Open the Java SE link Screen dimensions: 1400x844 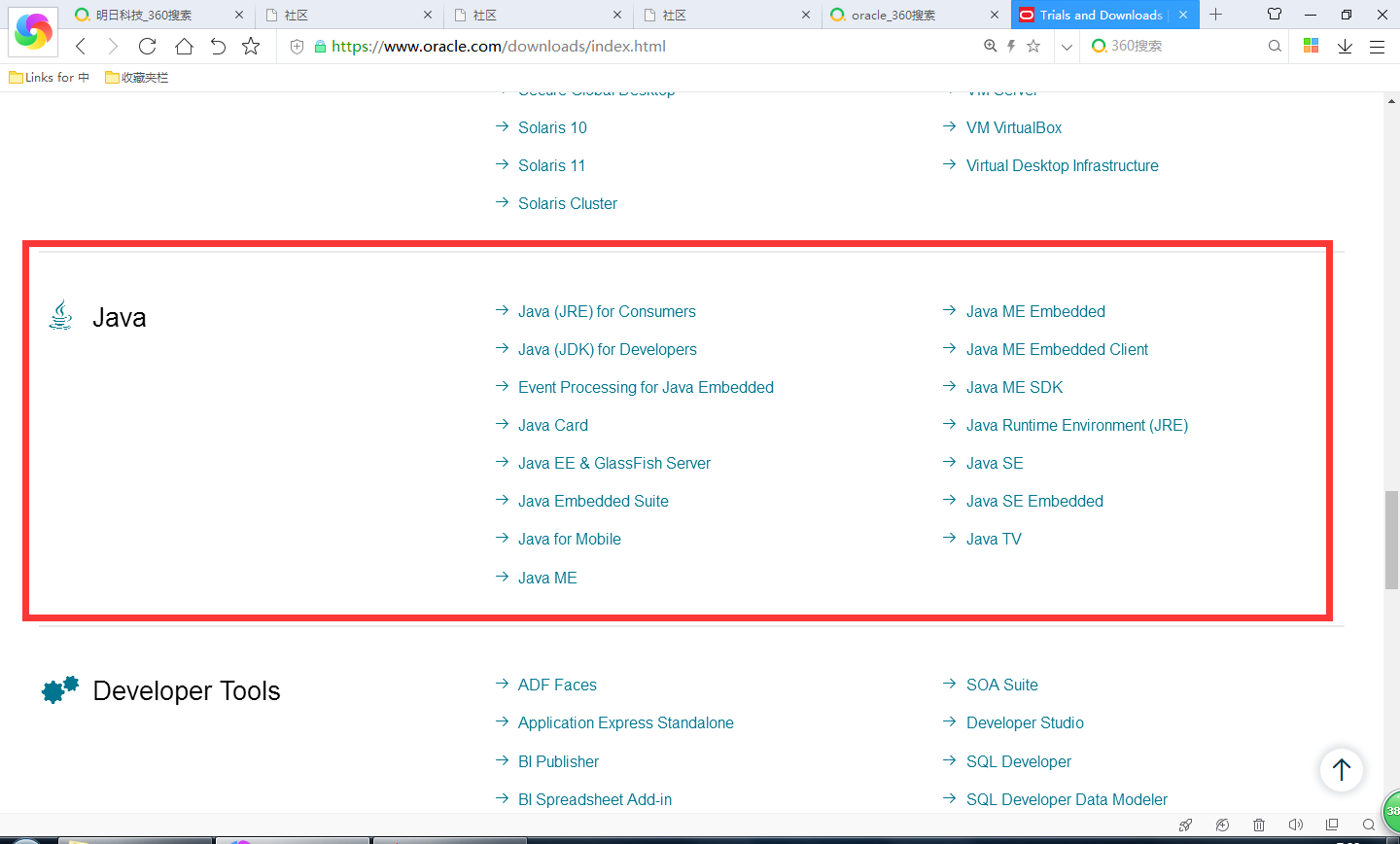click(995, 463)
